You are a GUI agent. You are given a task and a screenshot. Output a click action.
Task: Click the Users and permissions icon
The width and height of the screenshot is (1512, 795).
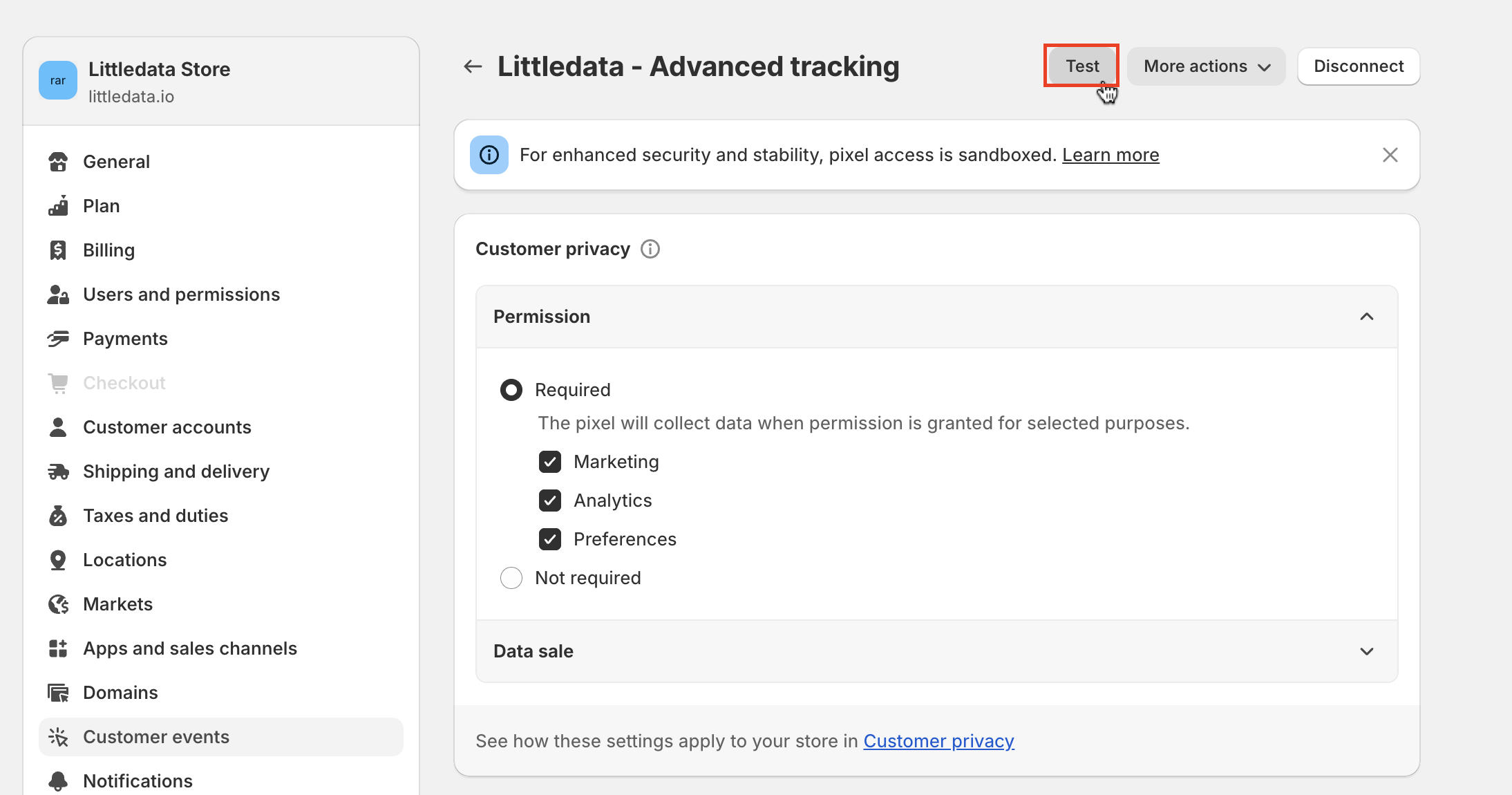tap(58, 294)
